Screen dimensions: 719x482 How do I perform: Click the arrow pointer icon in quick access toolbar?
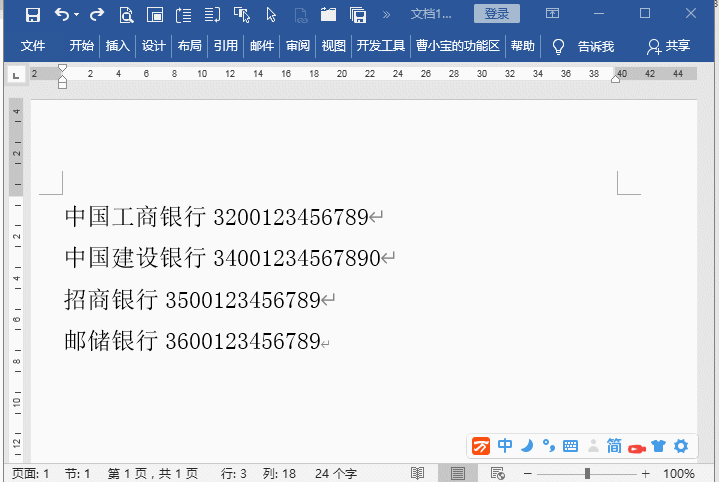click(x=271, y=15)
